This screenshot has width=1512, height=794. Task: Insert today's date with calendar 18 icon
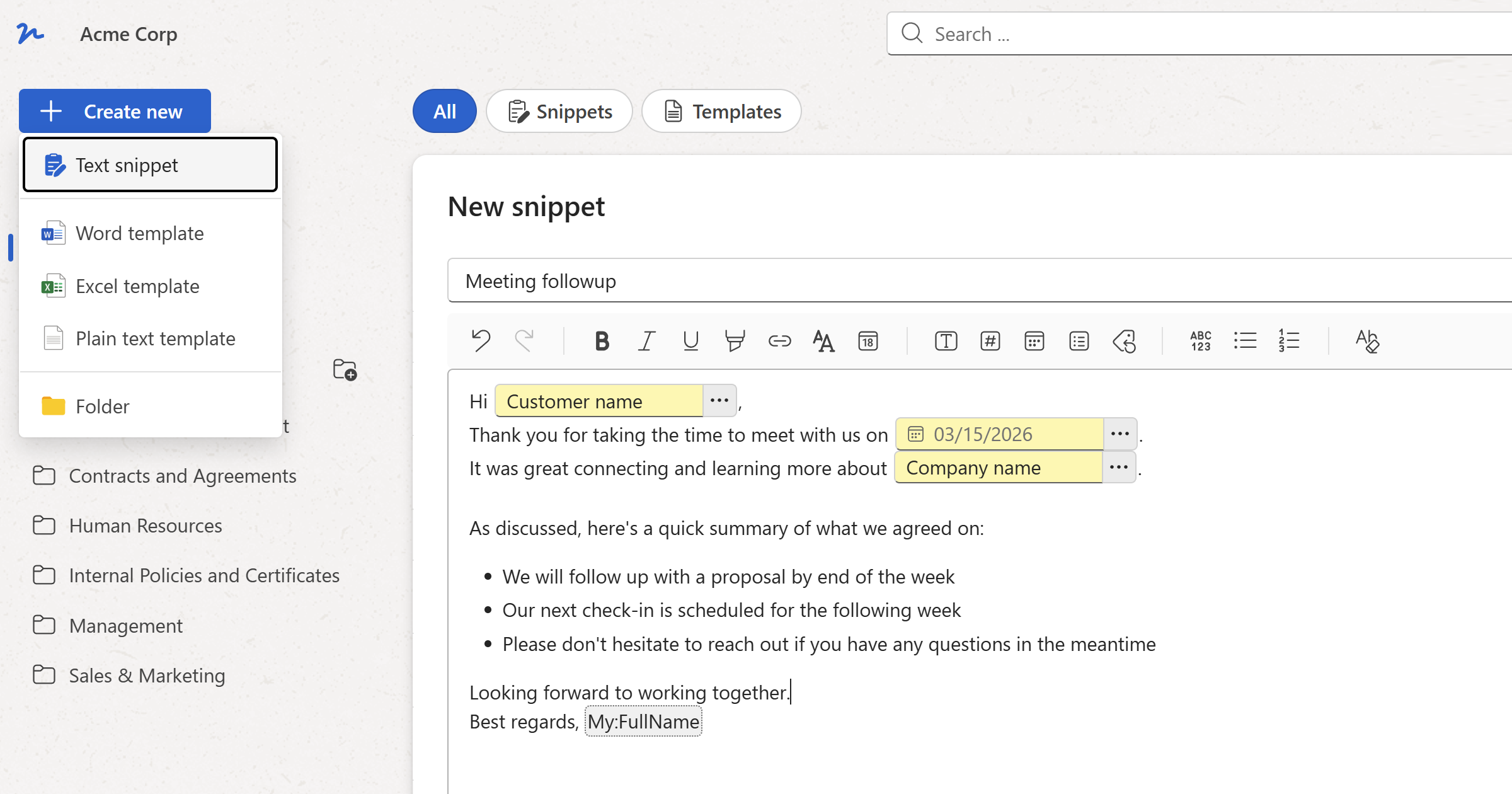click(x=868, y=341)
